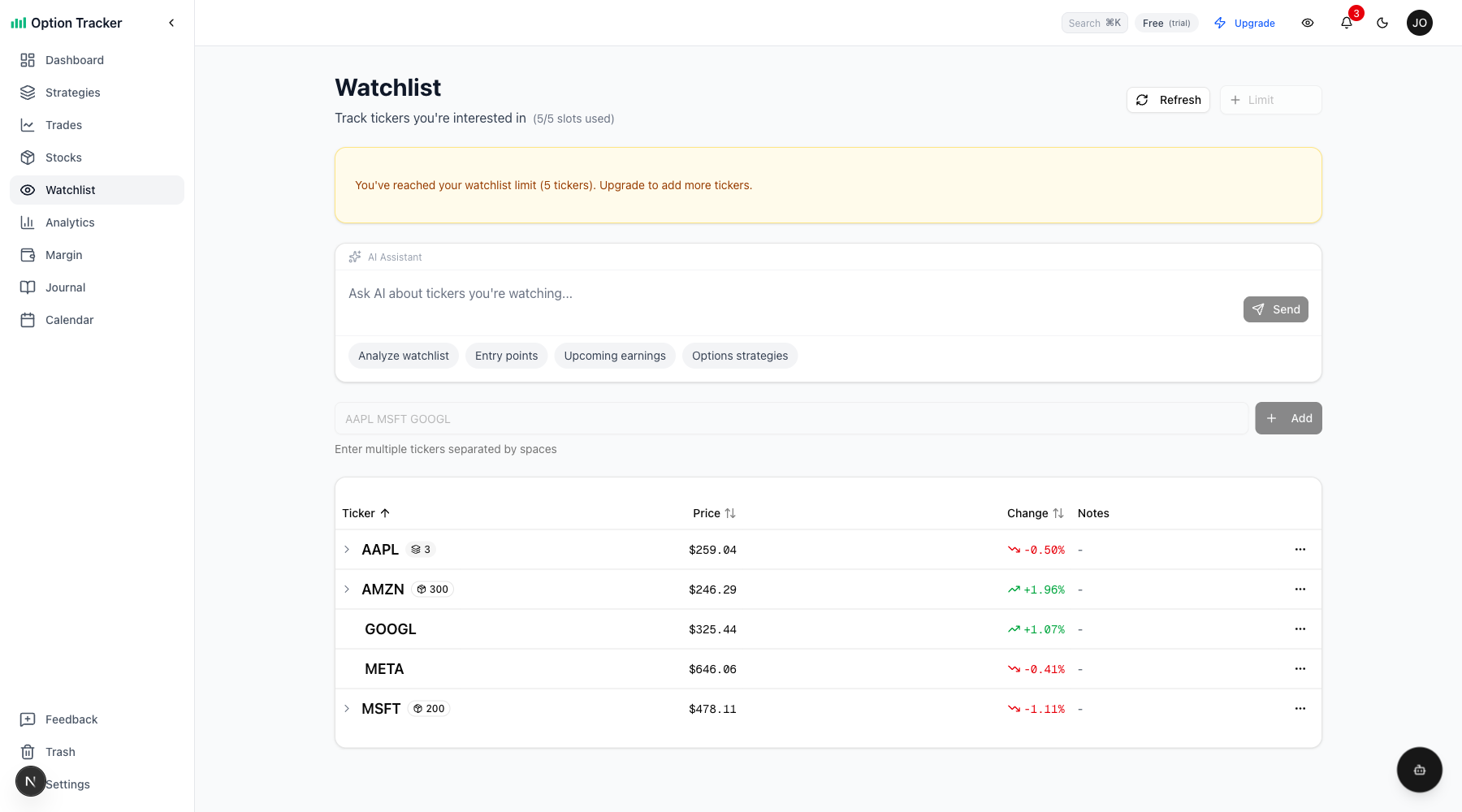The height and width of the screenshot is (812, 1462).
Task: Open the Journal page from sidebar
Action: click(65, 287)
